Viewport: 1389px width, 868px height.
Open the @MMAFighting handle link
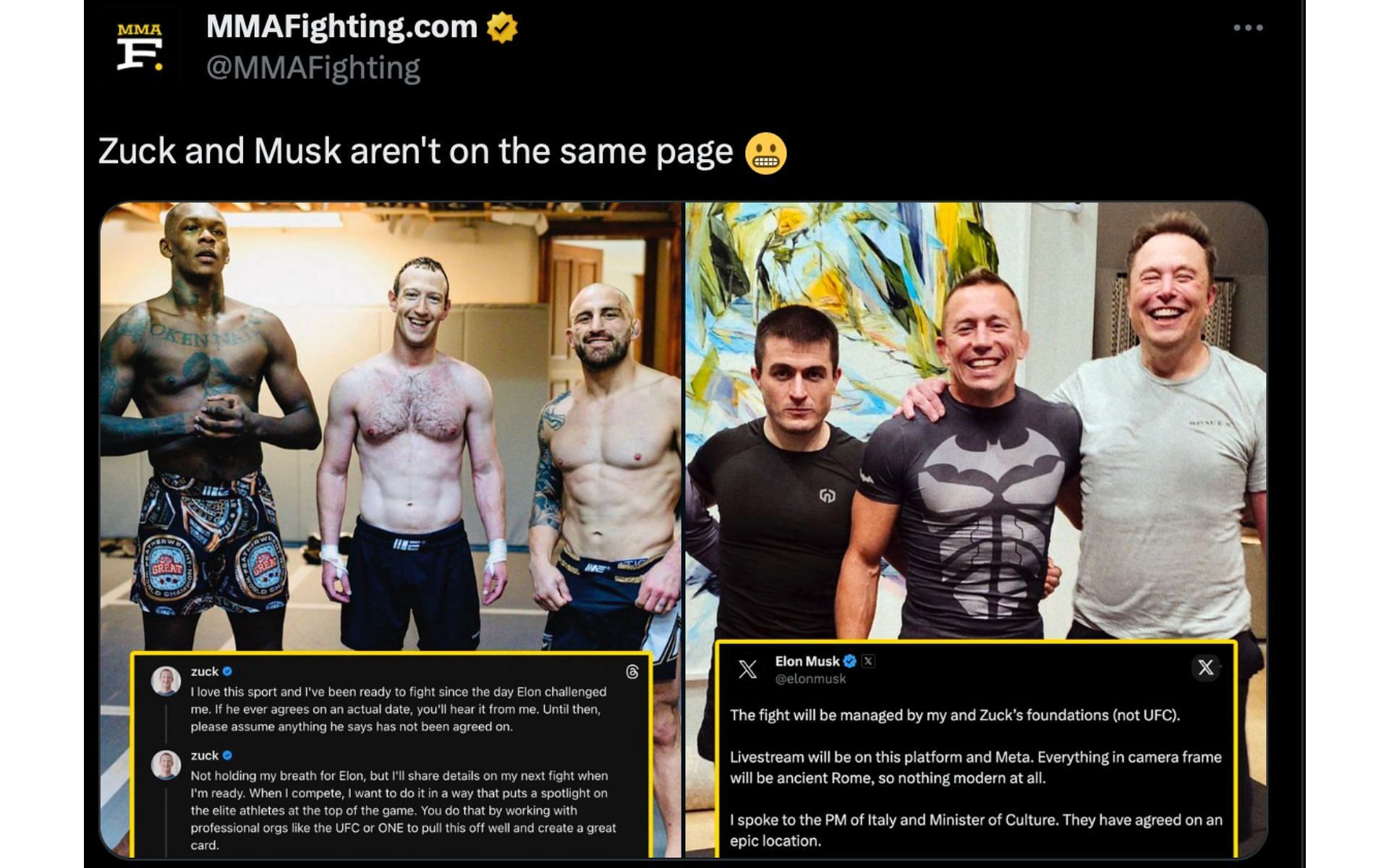(x=313, y=68)
